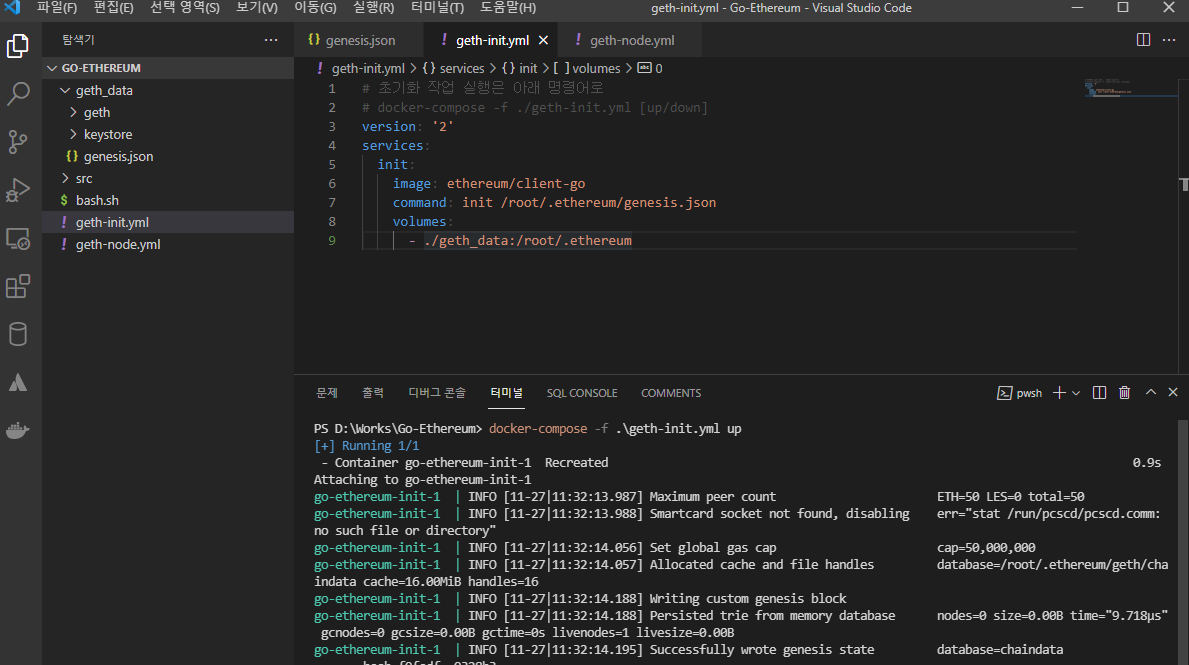Split the editor to the right
The height and width of the screenshot is (665, 1189).
[1144, 39]
